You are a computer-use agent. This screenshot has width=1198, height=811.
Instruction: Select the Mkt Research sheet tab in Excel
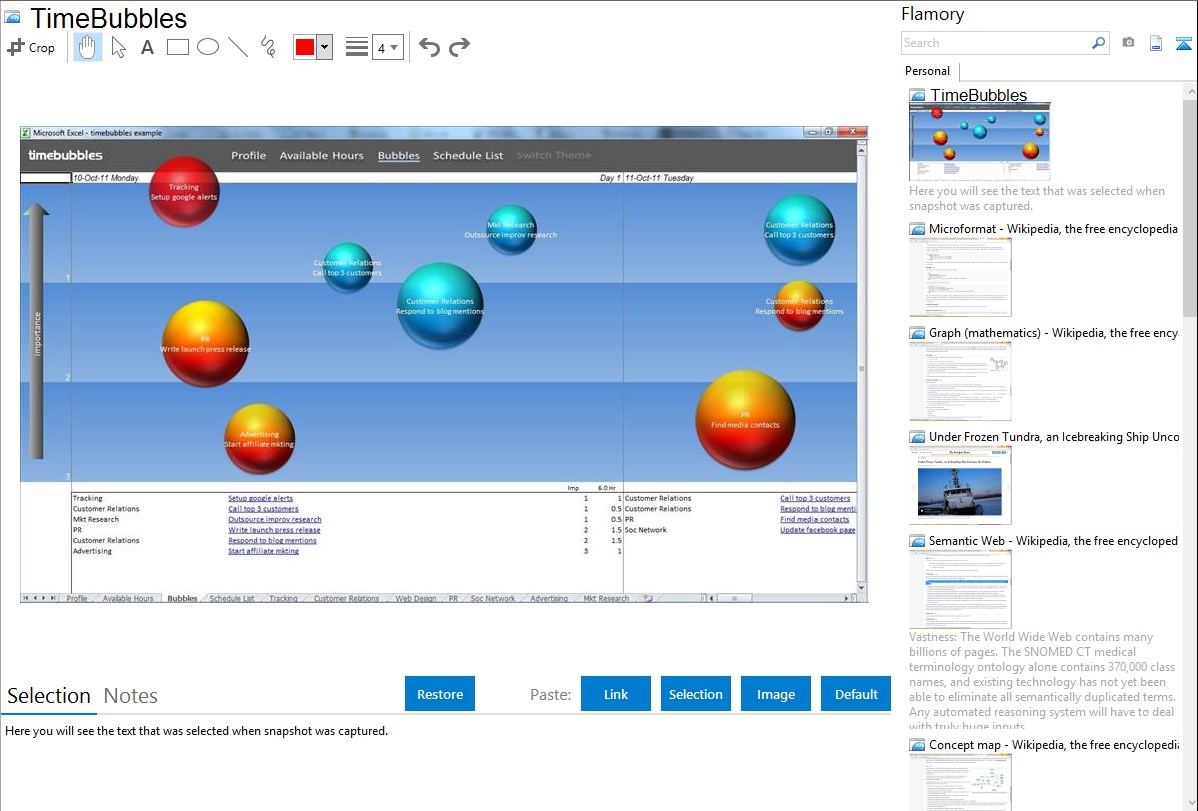point(606,599)
